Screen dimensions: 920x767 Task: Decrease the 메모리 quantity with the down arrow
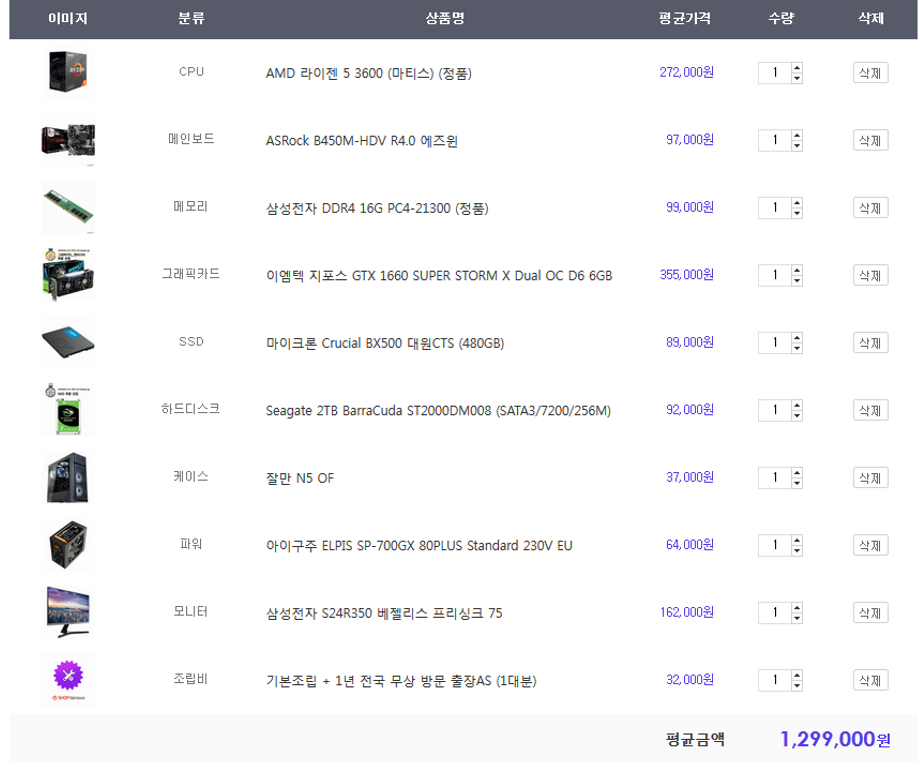click(x=797, y=213)
